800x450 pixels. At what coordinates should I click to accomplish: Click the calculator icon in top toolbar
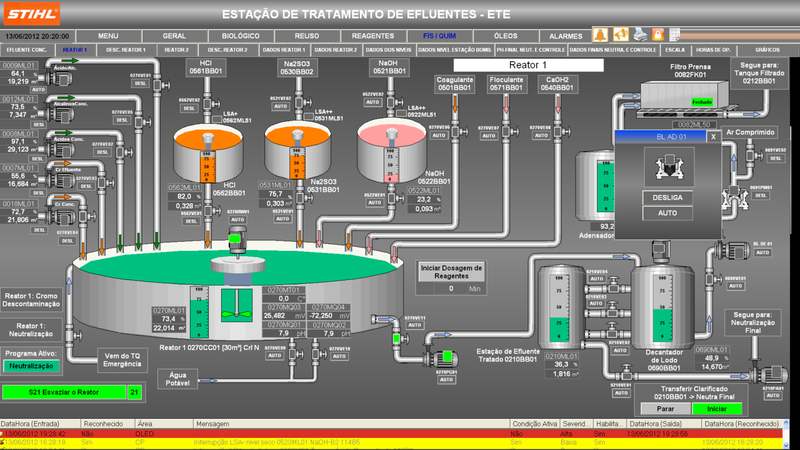(x=674, y=35)
